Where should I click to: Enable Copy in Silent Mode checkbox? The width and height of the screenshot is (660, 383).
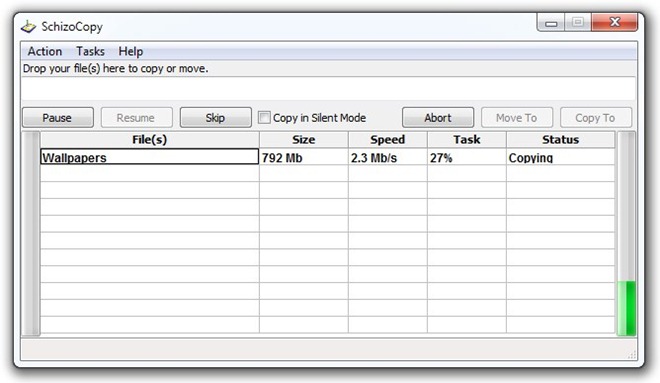(x=264, y=117)
